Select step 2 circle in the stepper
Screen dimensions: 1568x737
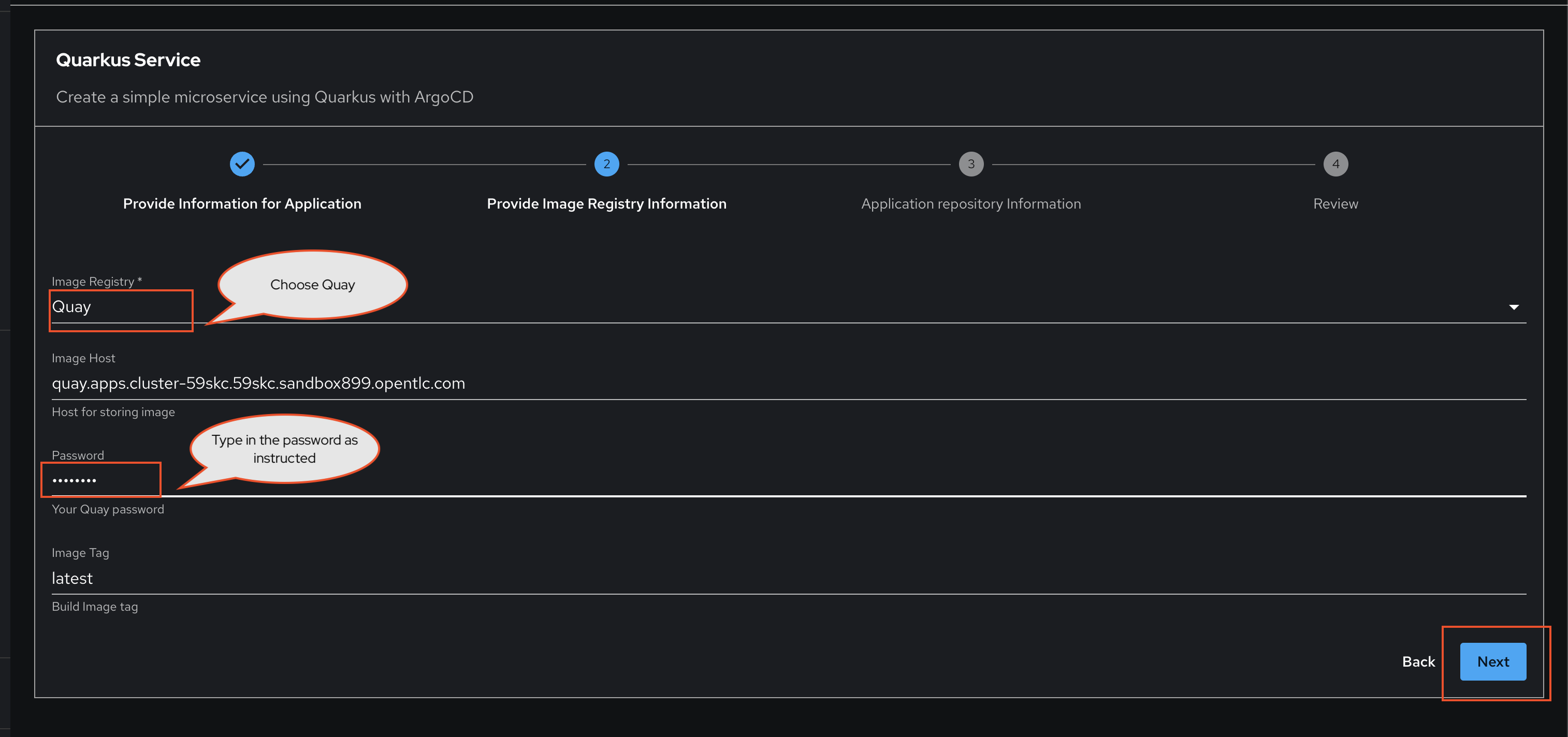(606, 164)
